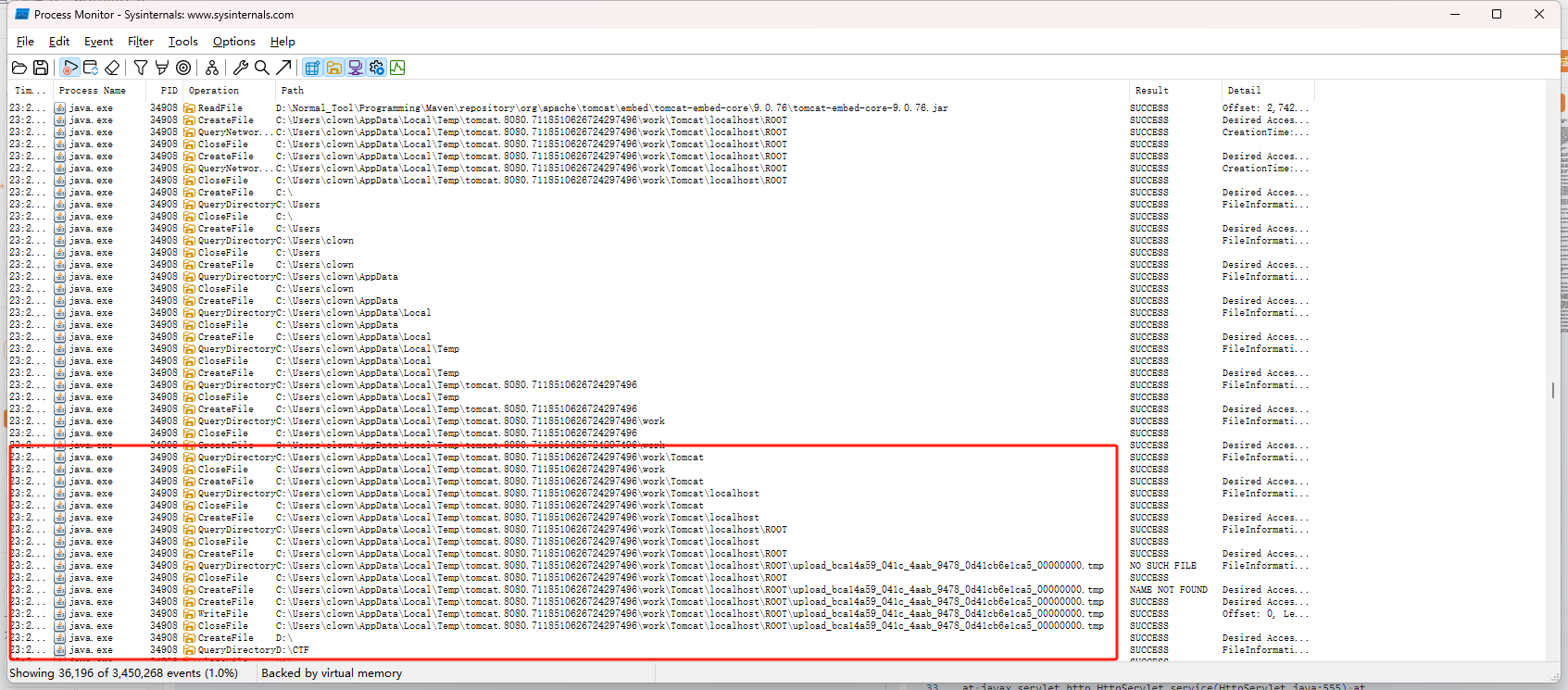Image resolution: width=1568 pixels, height=690 pixels.
Task: Clear the event display with eraser icon
Action: point(112,68)
